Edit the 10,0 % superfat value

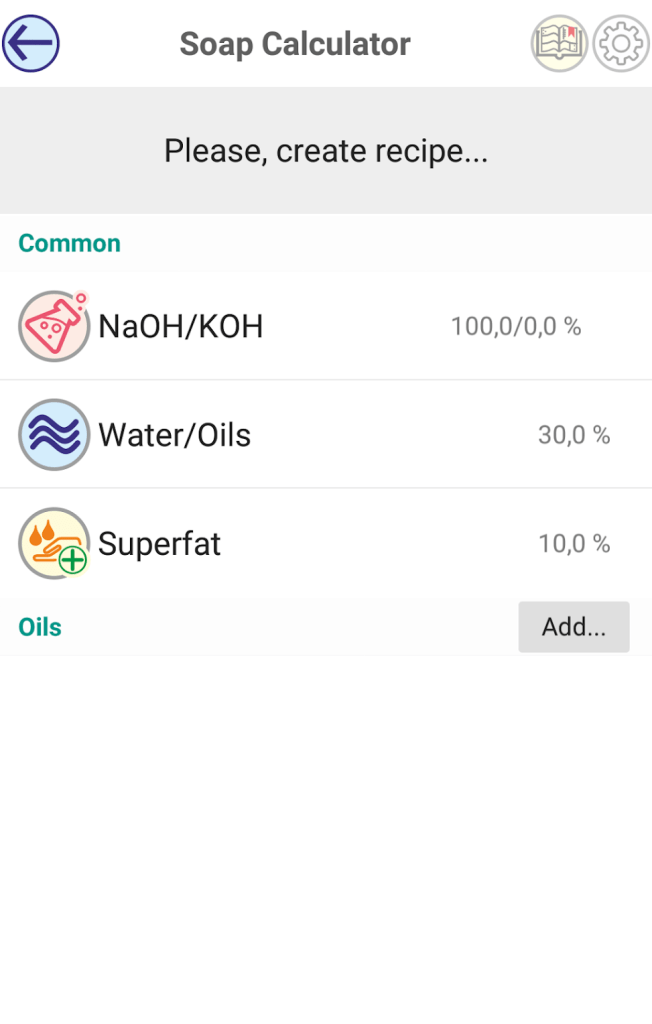[x=574, y=545]
